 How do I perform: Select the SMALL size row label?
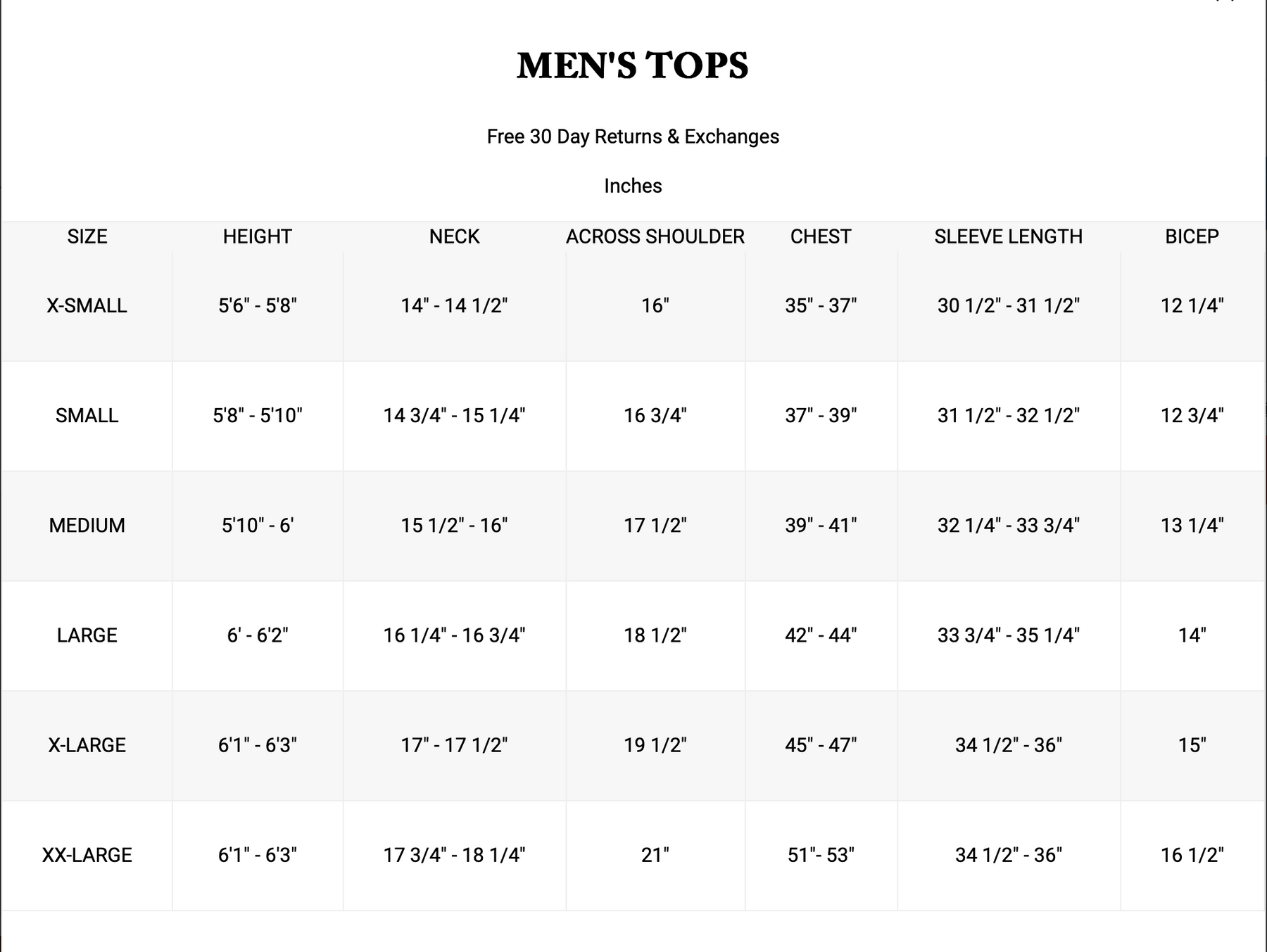pyautogui.click(x=87, y=415)
